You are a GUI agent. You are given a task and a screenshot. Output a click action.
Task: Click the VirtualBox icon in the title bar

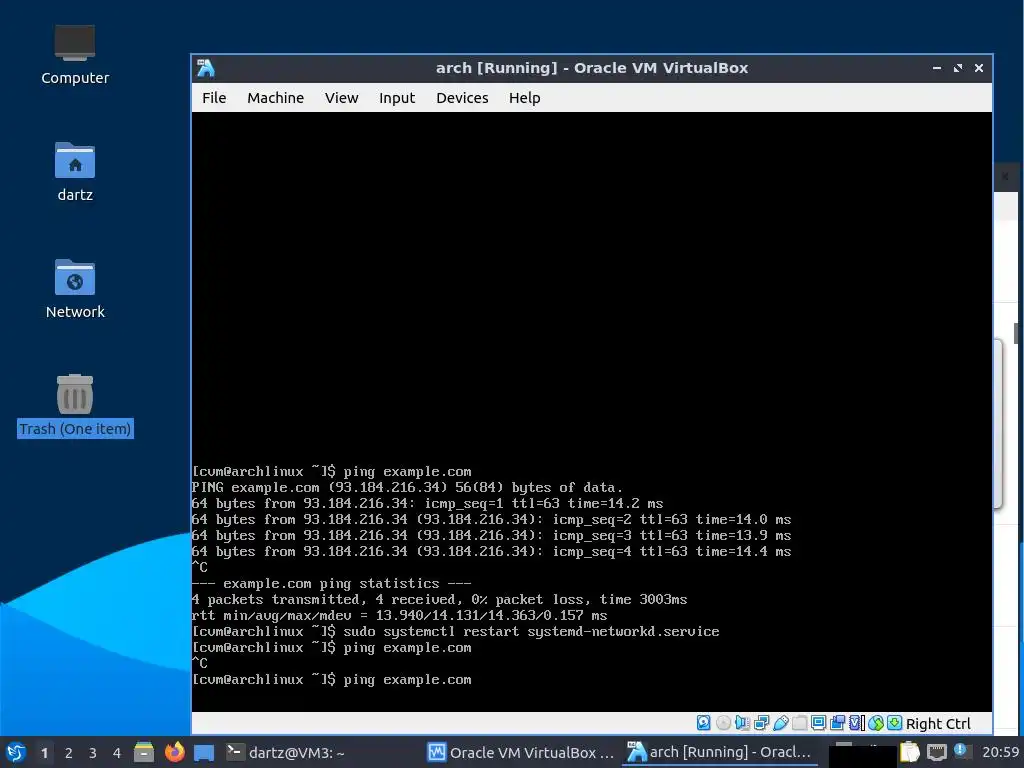click(206, 68)
